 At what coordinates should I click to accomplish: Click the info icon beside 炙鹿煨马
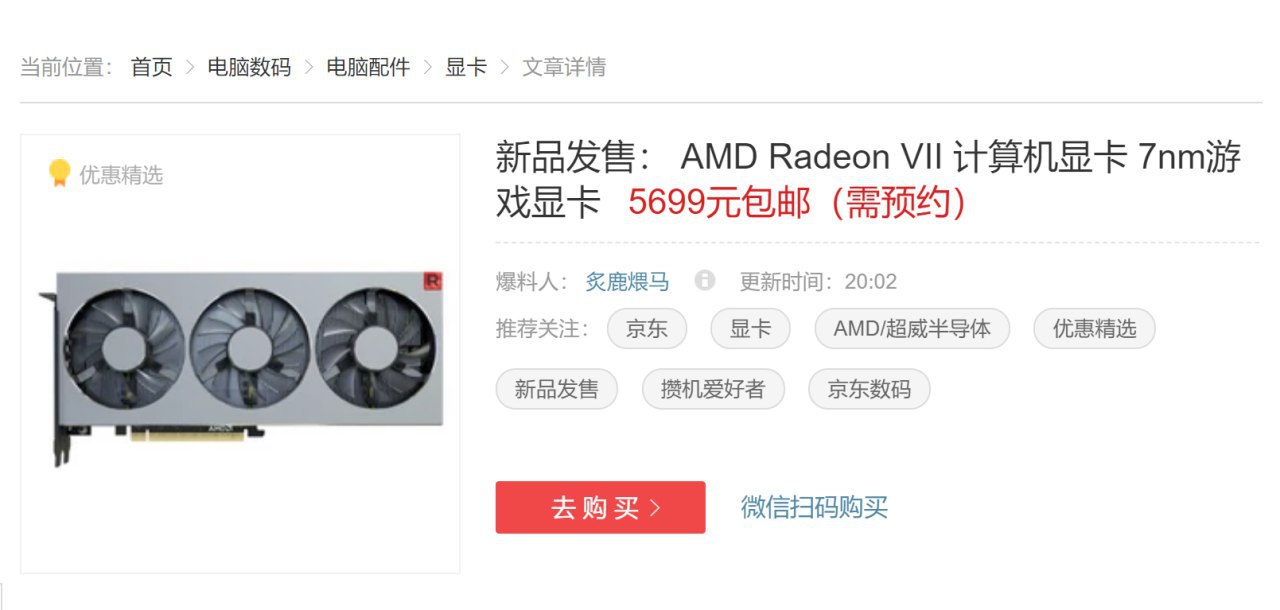pos(705,280)
